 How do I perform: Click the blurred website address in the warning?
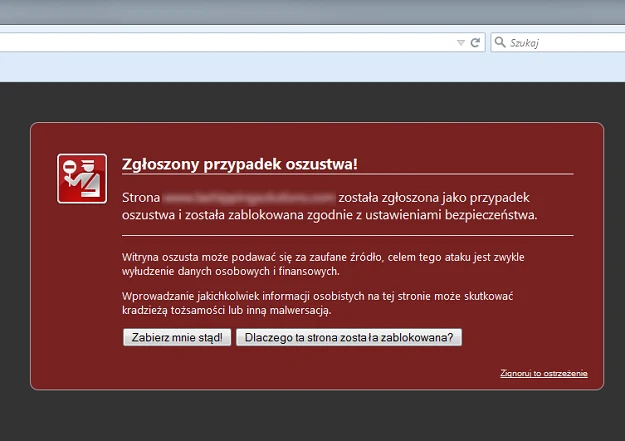[x=248, y=196]
